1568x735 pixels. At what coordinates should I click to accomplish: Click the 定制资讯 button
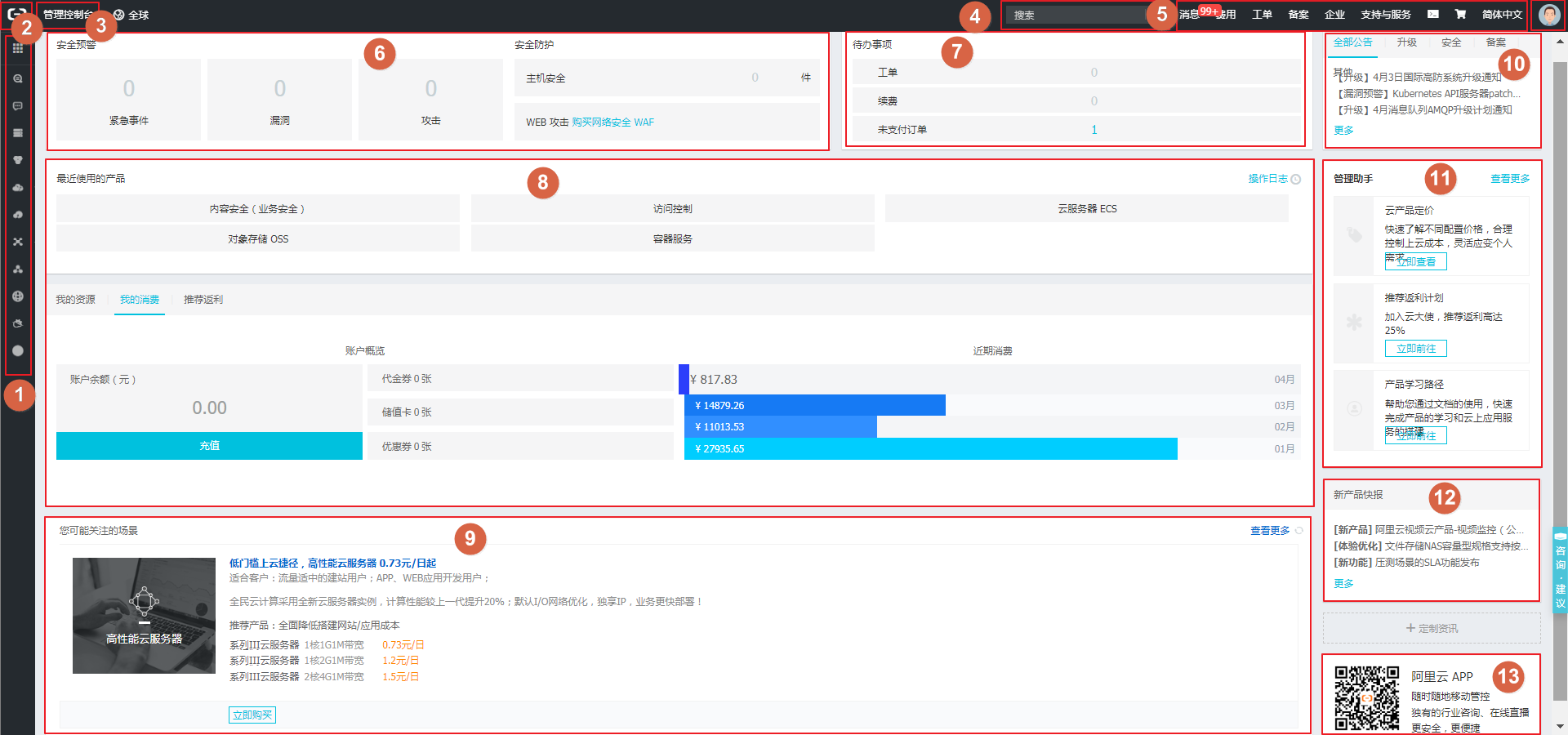(1432, 628)
